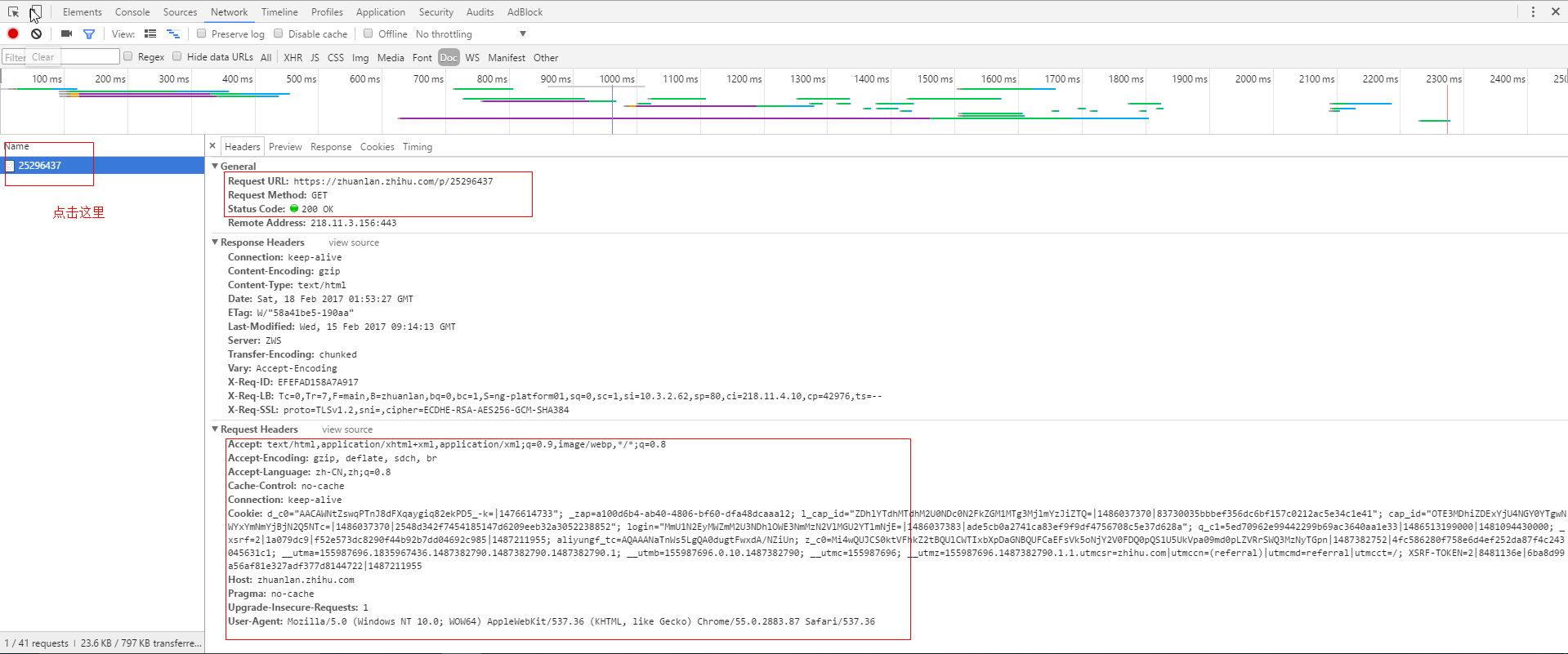Open the Timing tab for this request
The height and width of the screenshot is (654, 1568).
[x=417, y=147]
